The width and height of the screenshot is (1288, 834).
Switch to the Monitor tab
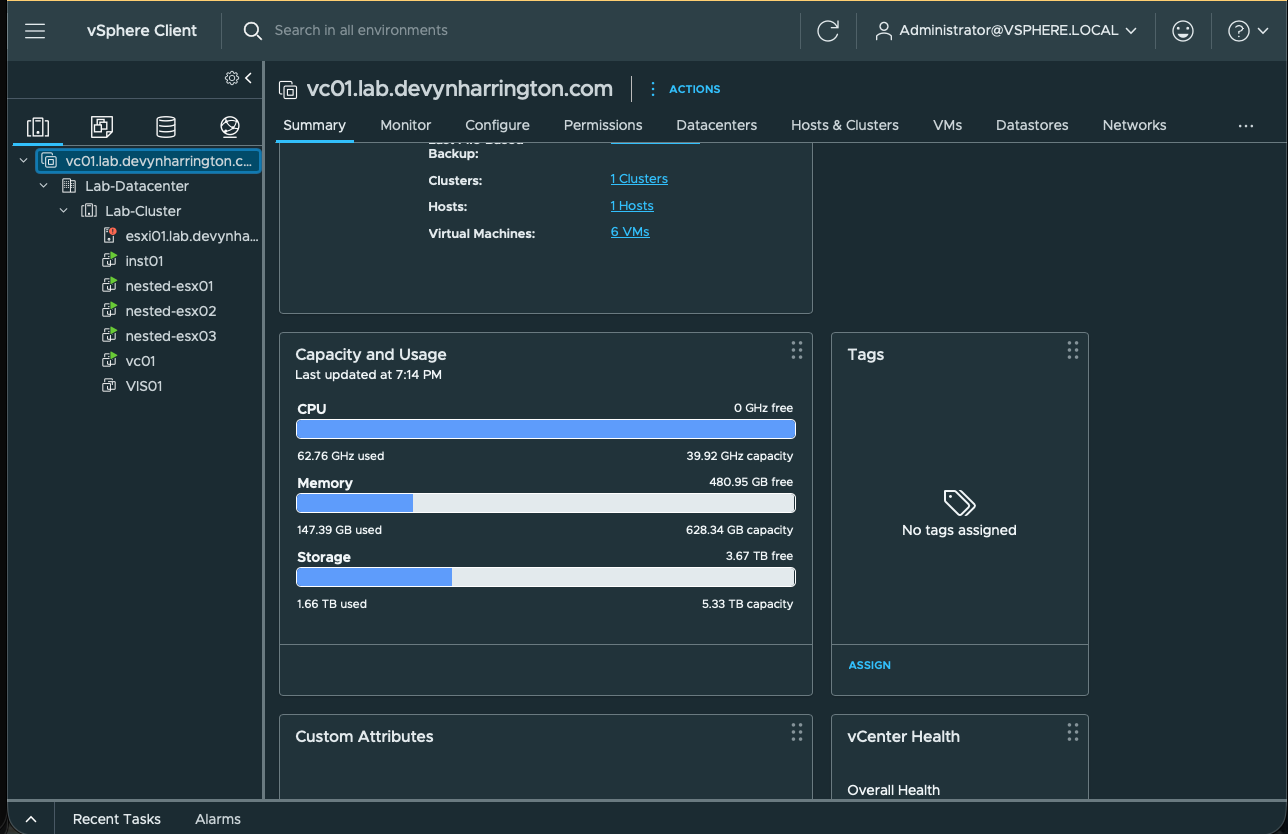point(406,125)
